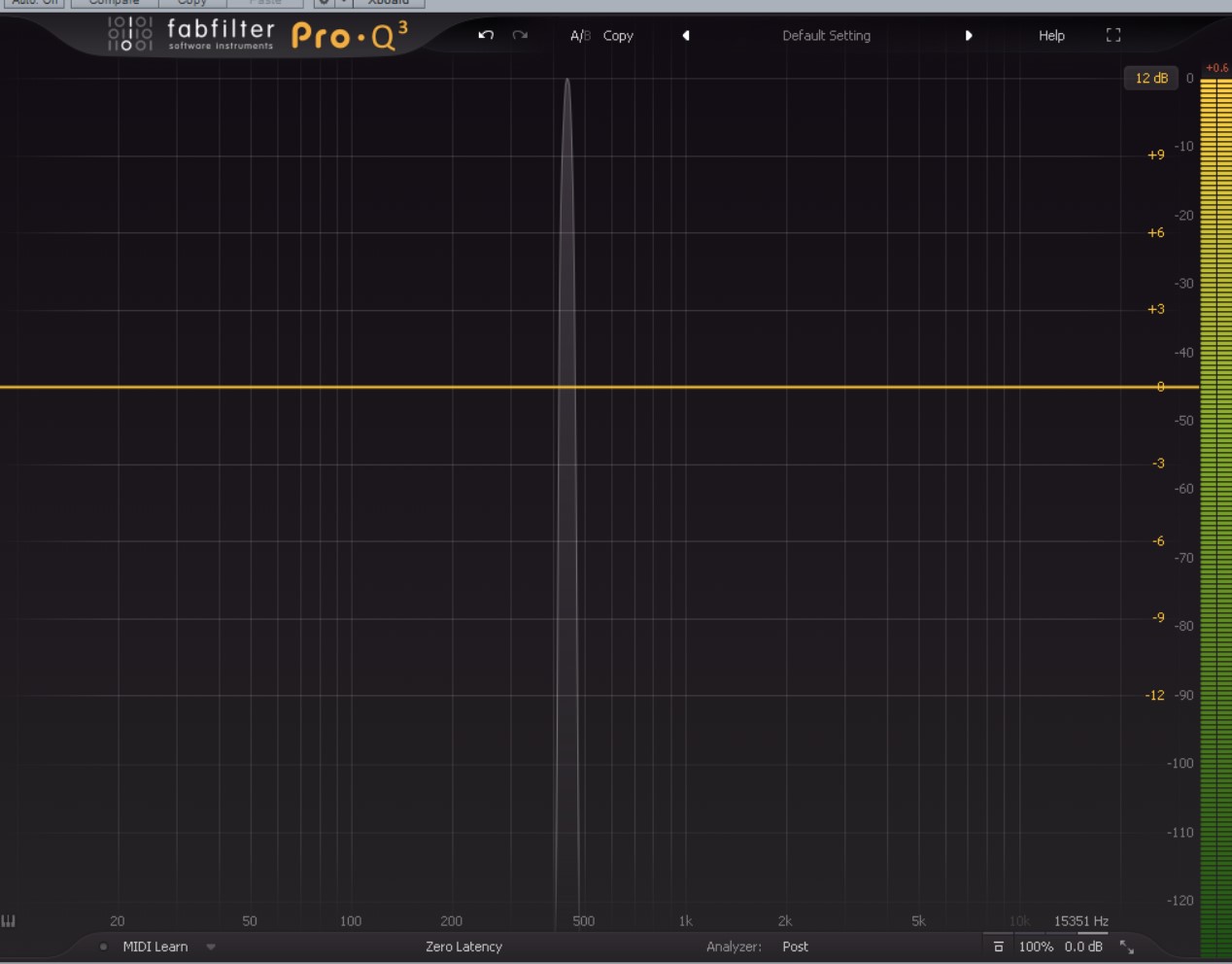
Task: Click the 15351 Hz frequency readout
Action: click(1080, 920)
